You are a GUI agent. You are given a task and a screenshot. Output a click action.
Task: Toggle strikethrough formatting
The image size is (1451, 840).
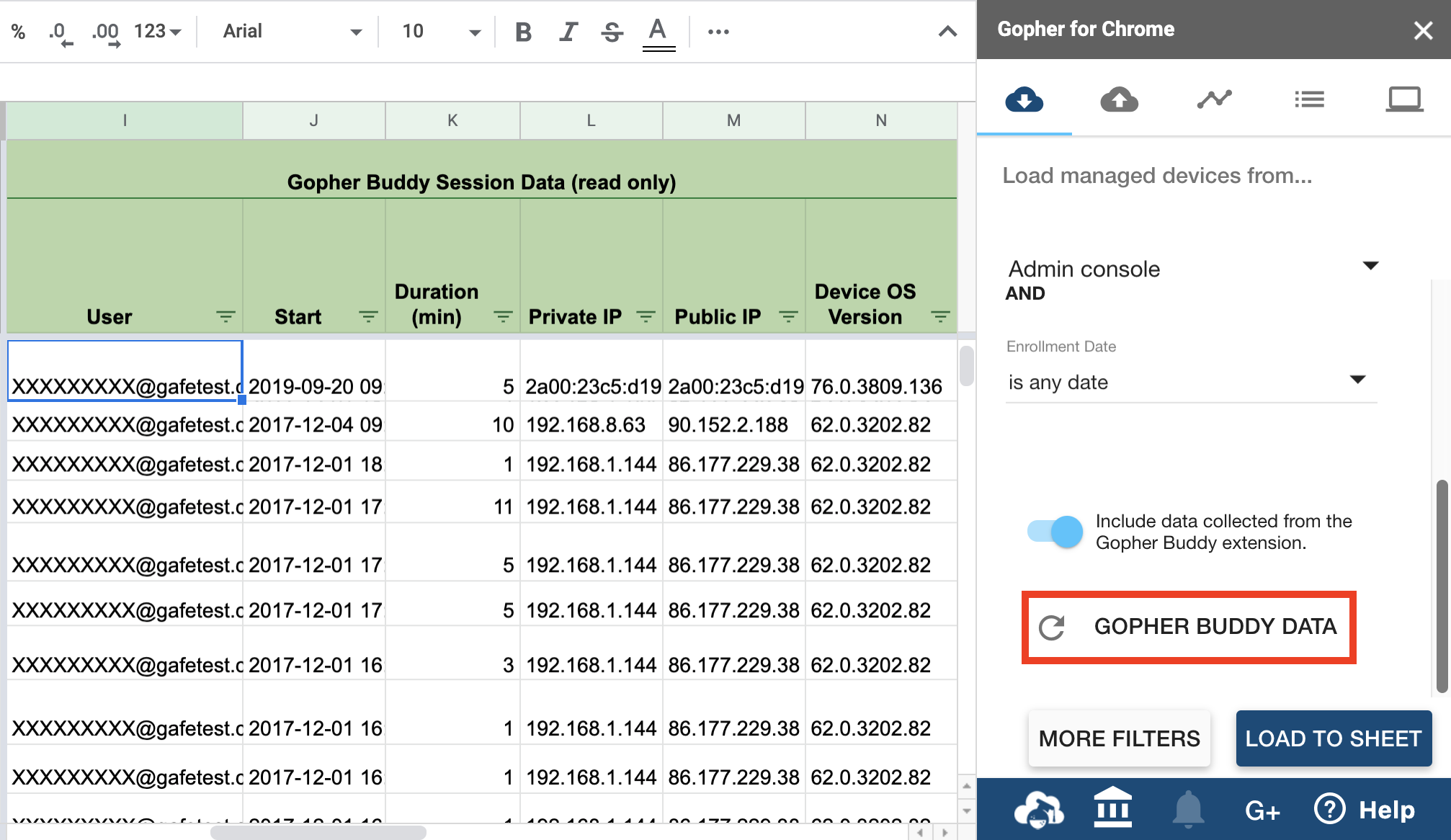click(612, 32)
